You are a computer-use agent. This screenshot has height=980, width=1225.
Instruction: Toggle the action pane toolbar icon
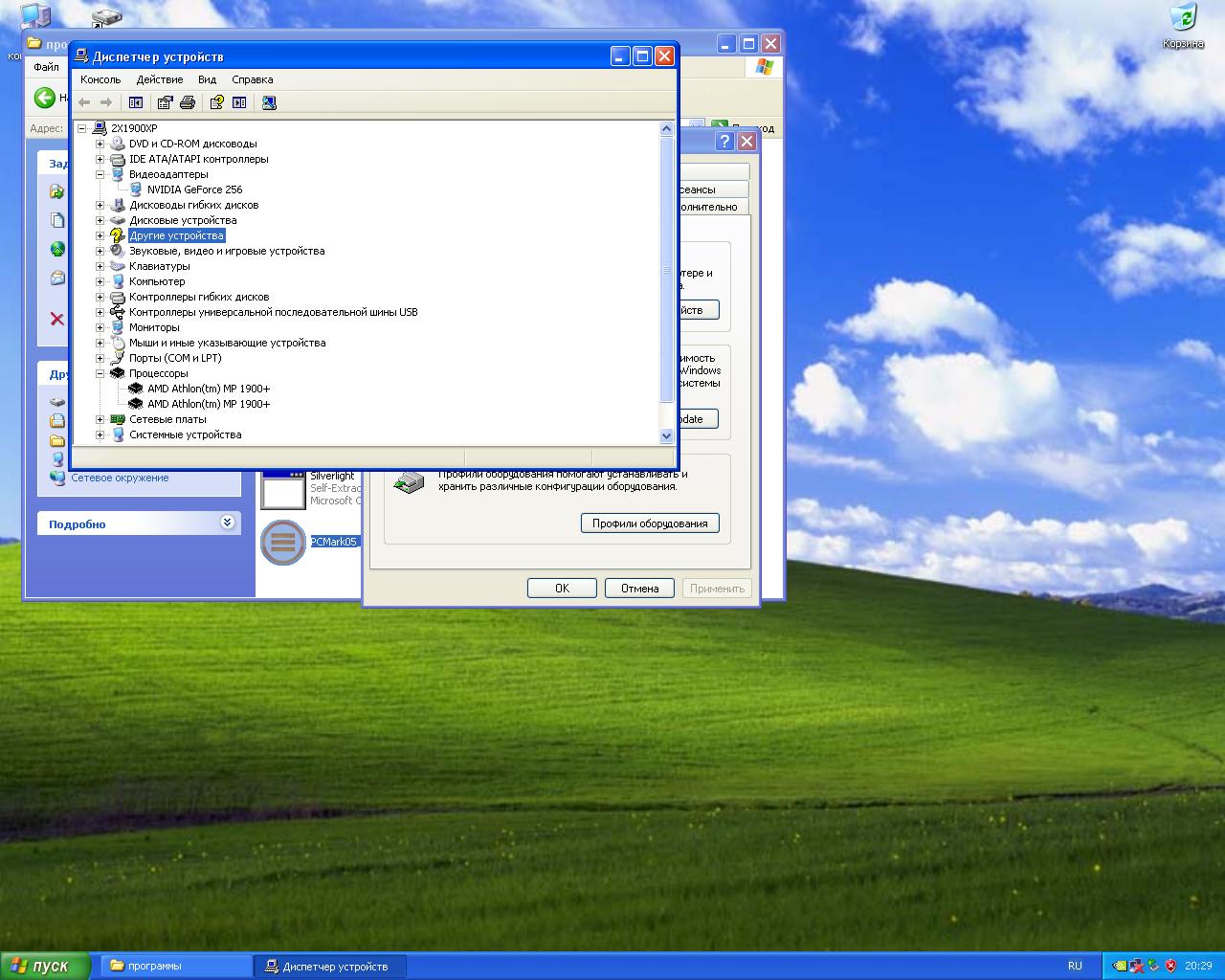coord(239,102)
